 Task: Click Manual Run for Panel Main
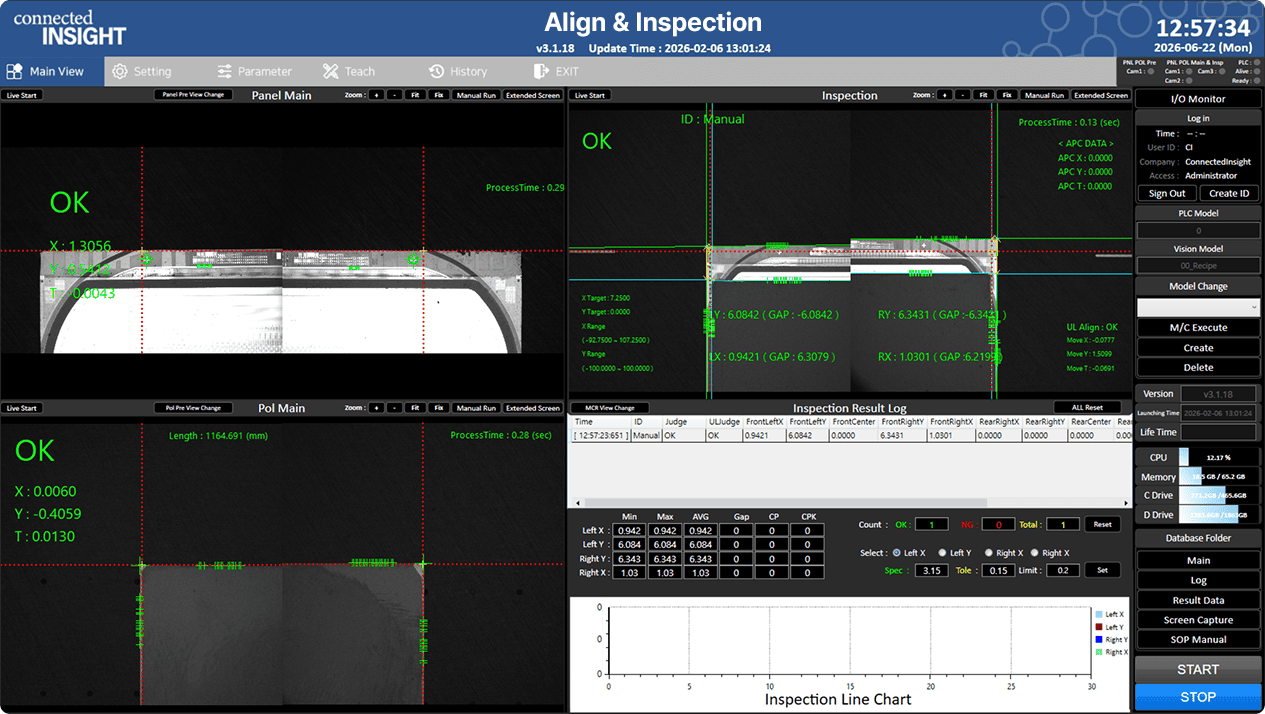tap(476, 95)
